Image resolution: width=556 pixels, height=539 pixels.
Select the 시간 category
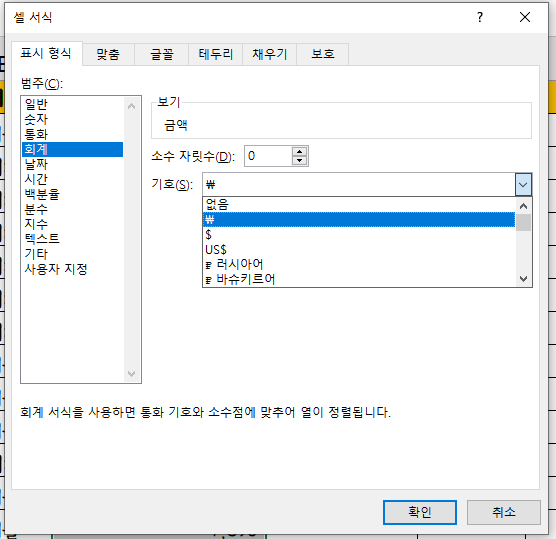pyautogui.click(x=72, y=179)
